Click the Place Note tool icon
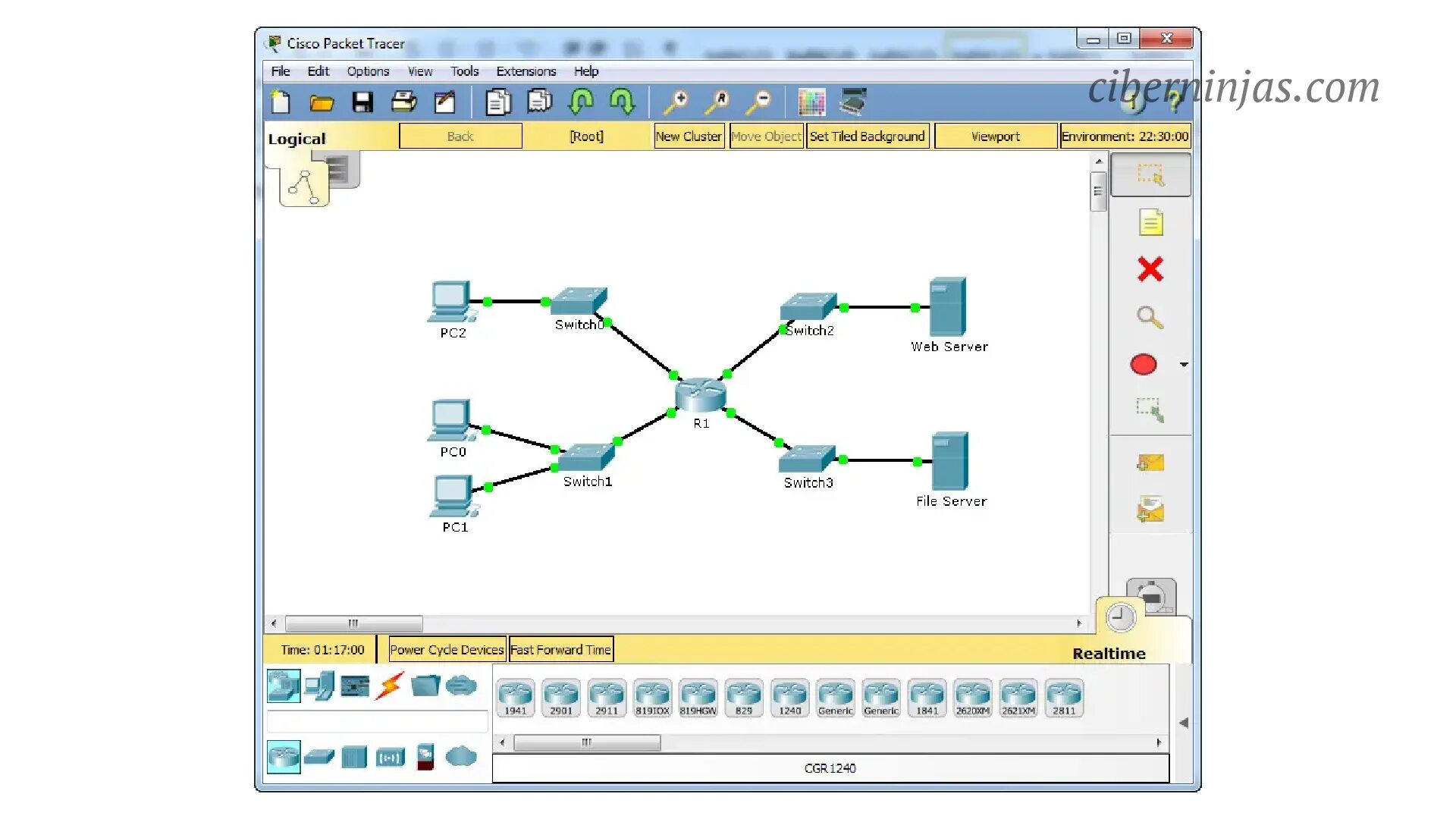Screen dimensions: 1456x819 [1150, 223]
